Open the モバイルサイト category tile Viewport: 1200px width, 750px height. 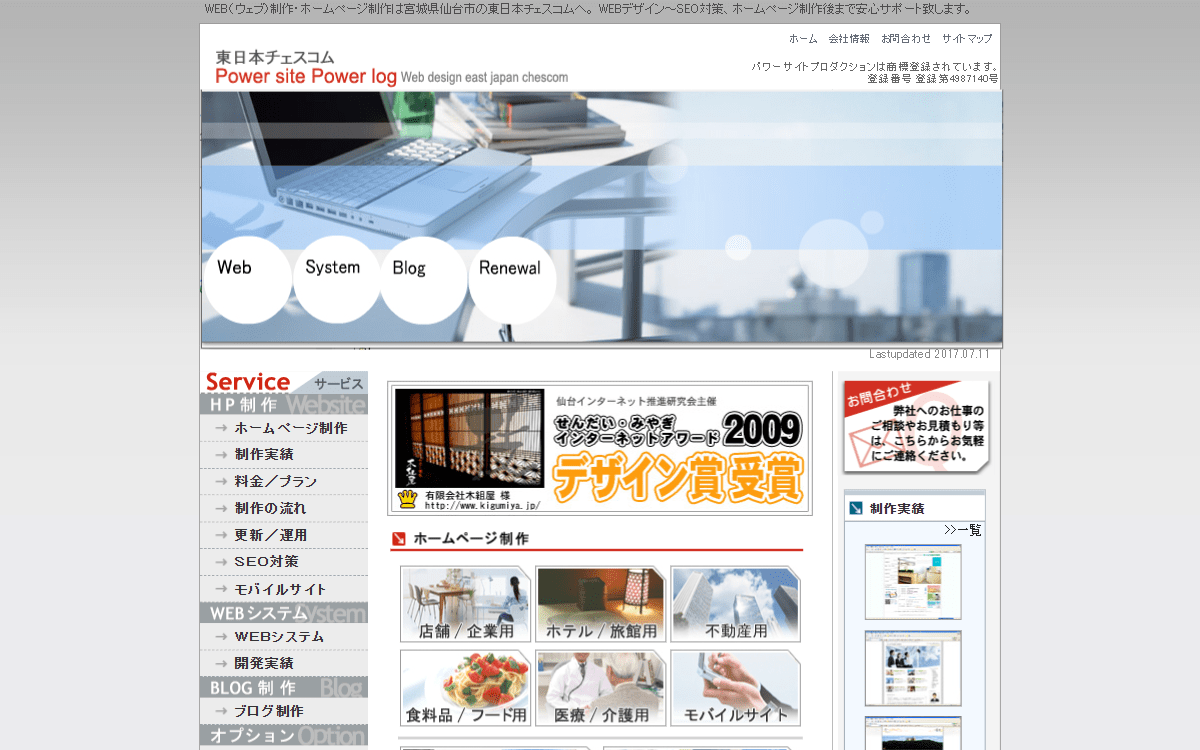pyautogui.click(x=735, y=688)
